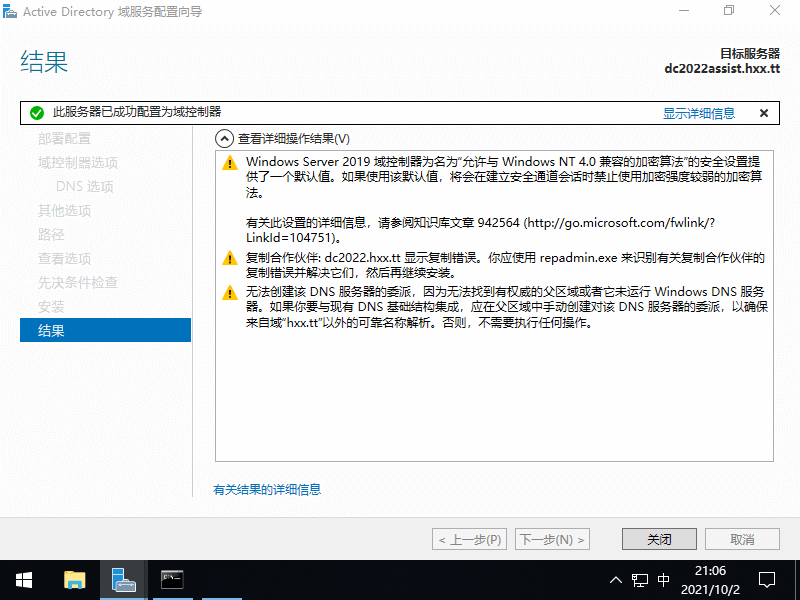Click warning icon for repadmin.exe replication message
The image size is (800, 600).
tap(230, 258)
